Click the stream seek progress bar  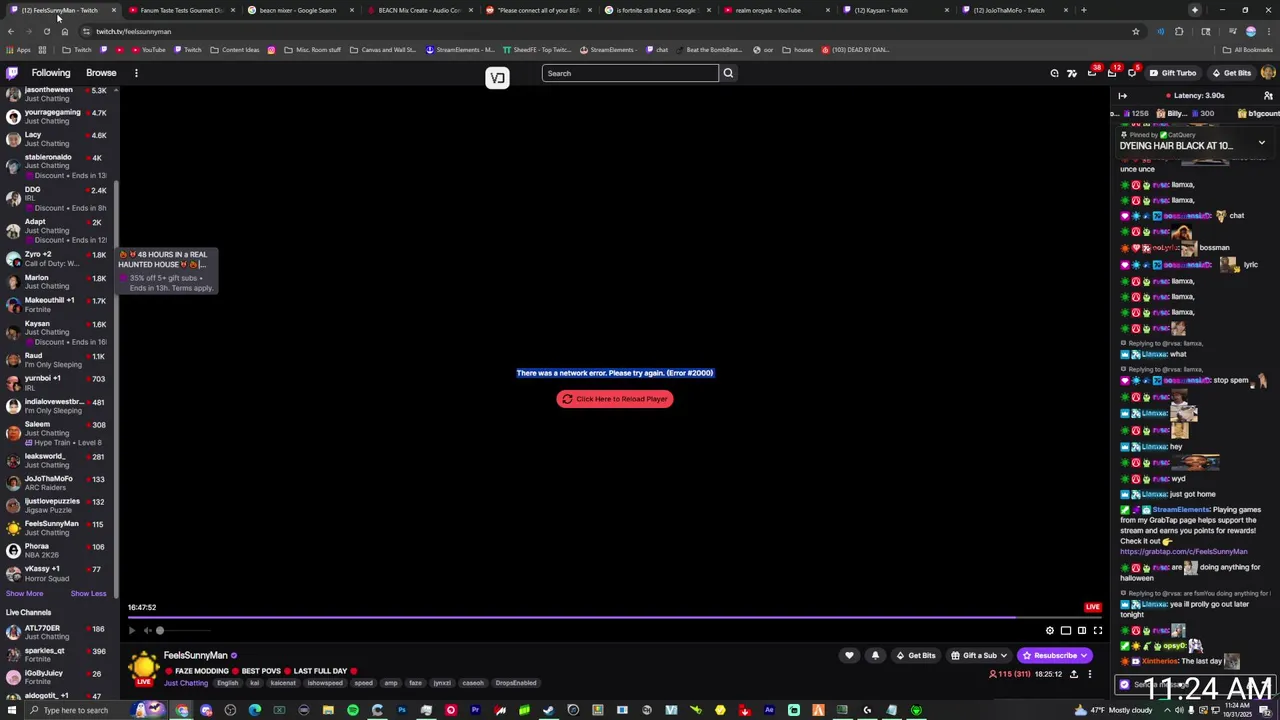[x=614, y=618]
